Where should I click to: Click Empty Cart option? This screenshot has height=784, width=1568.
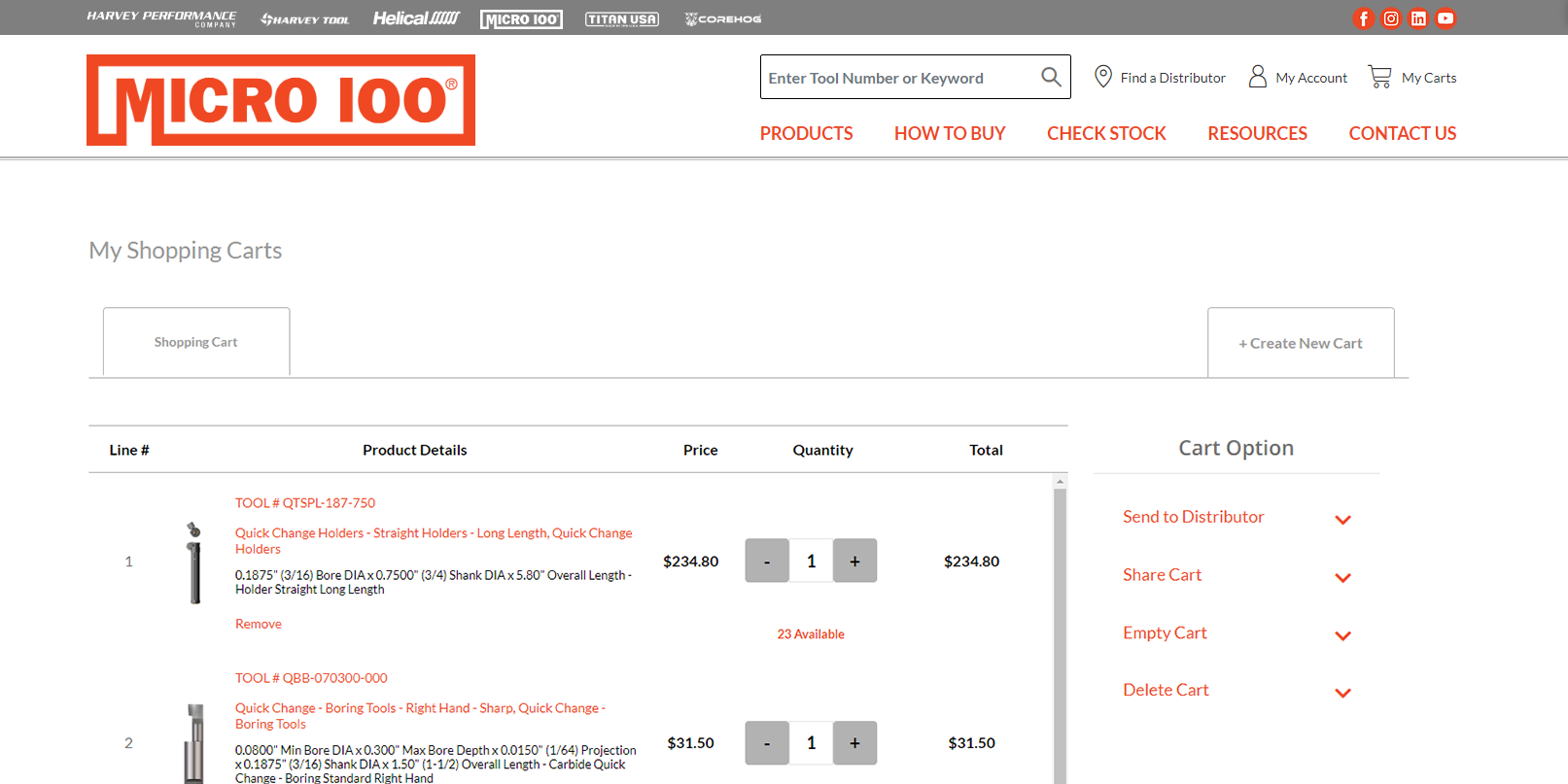click(x=1165, y=633)
